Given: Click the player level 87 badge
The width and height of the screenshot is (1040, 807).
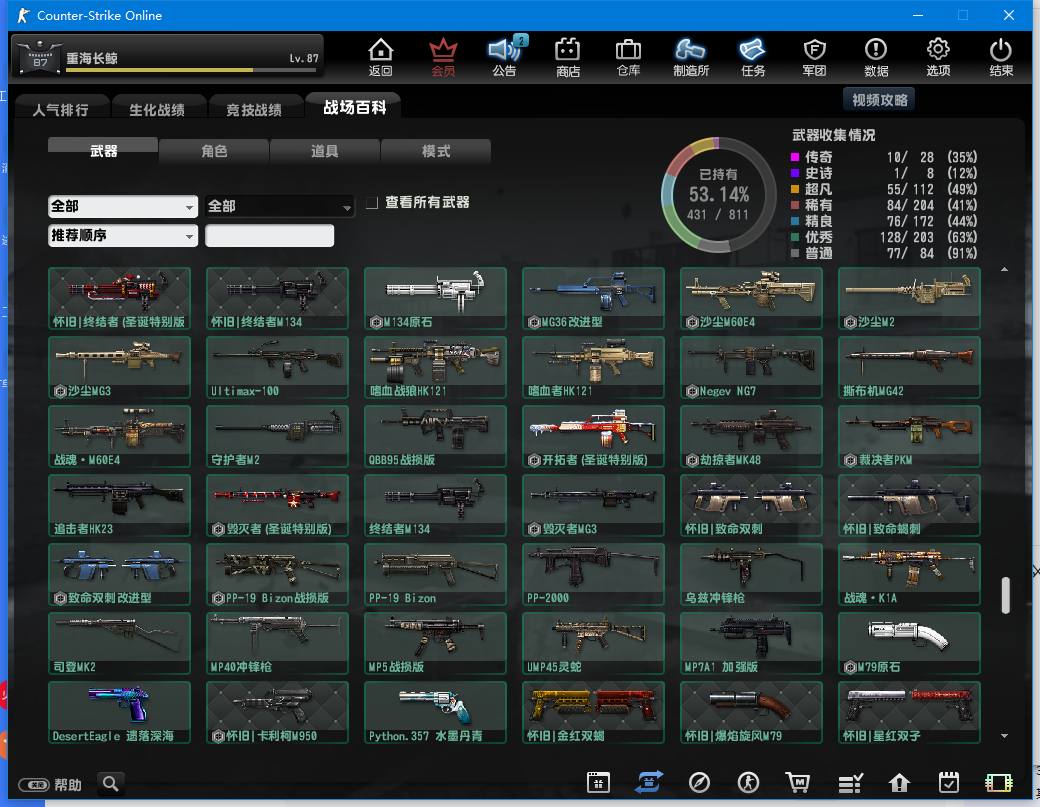Looking at the screenshot, I should pyautogui.click(x=40, y=58).
